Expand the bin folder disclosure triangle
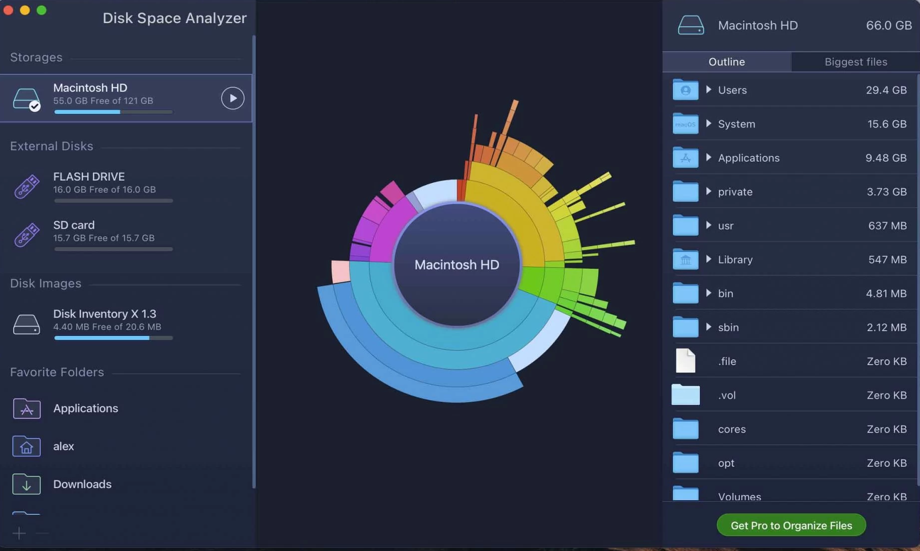920x551 pixels. [709, 293]
